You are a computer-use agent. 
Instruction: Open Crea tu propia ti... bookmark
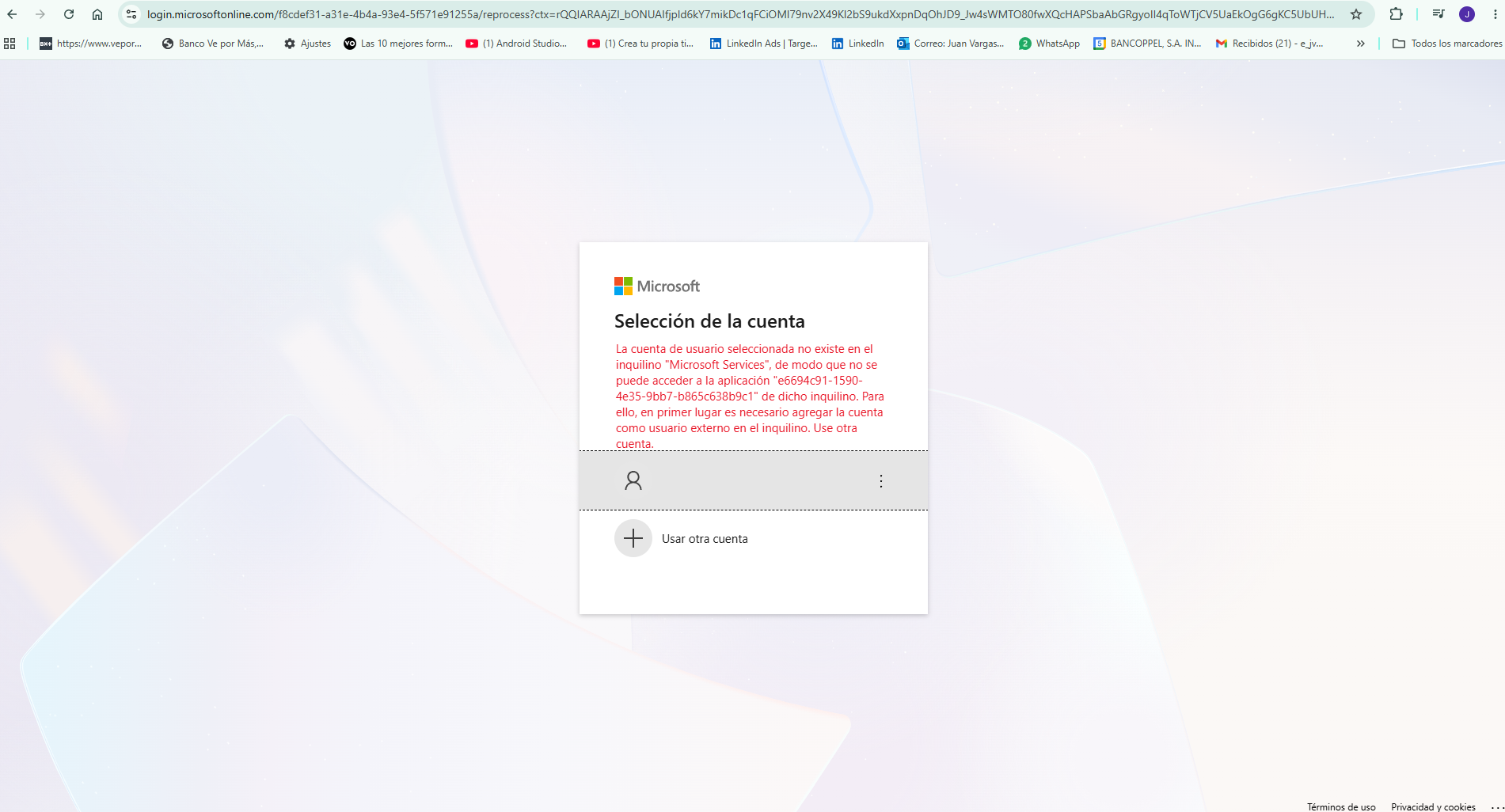coord(640,44)
